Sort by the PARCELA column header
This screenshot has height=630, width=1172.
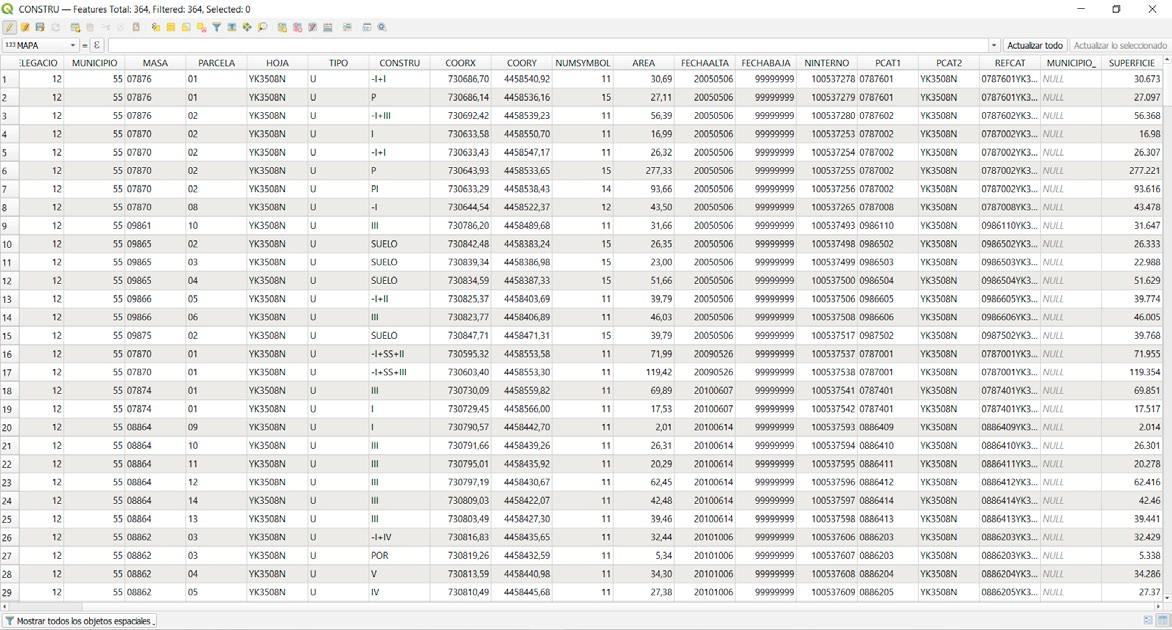coord(216,63)
